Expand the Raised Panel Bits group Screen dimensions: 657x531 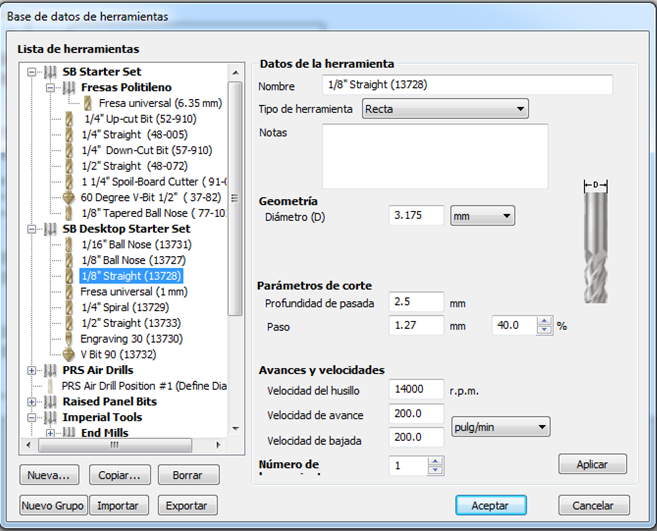pos(32,402)
